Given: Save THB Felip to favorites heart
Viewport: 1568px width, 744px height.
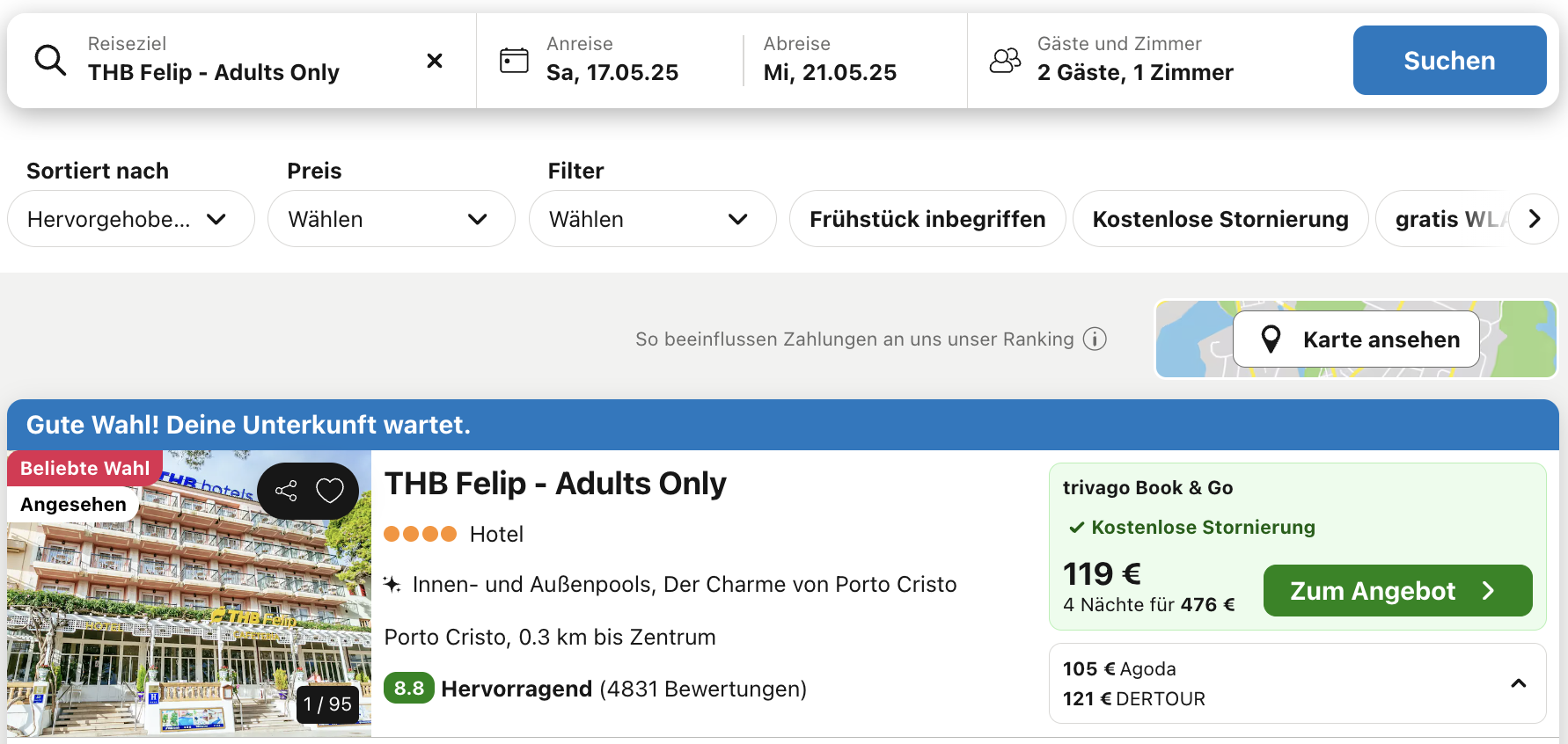Looking at the screenshot, I should click(x=330, y=491).
